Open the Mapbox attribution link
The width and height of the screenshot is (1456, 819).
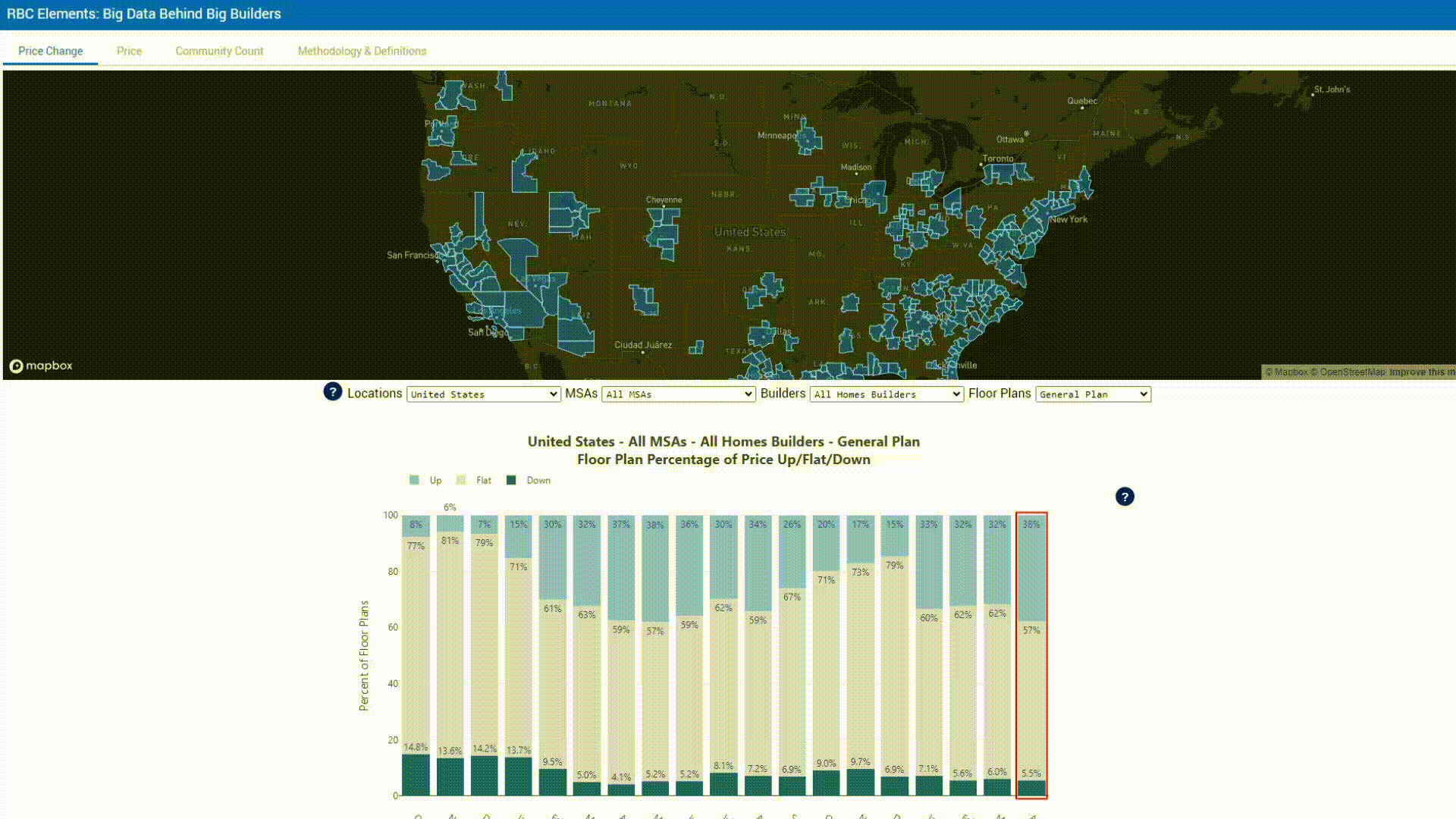[1287, 372]
